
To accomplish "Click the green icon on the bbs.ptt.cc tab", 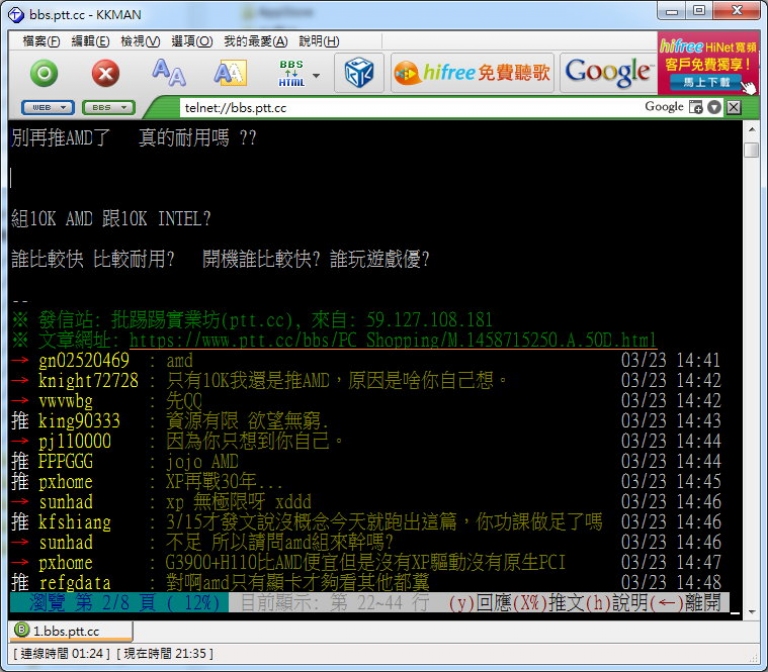I will (x=21, y=629).
